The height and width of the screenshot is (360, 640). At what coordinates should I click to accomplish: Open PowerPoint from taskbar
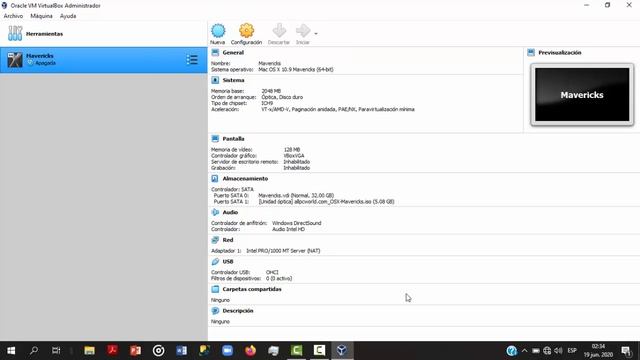pyautogui.click(x=136, y=350)
